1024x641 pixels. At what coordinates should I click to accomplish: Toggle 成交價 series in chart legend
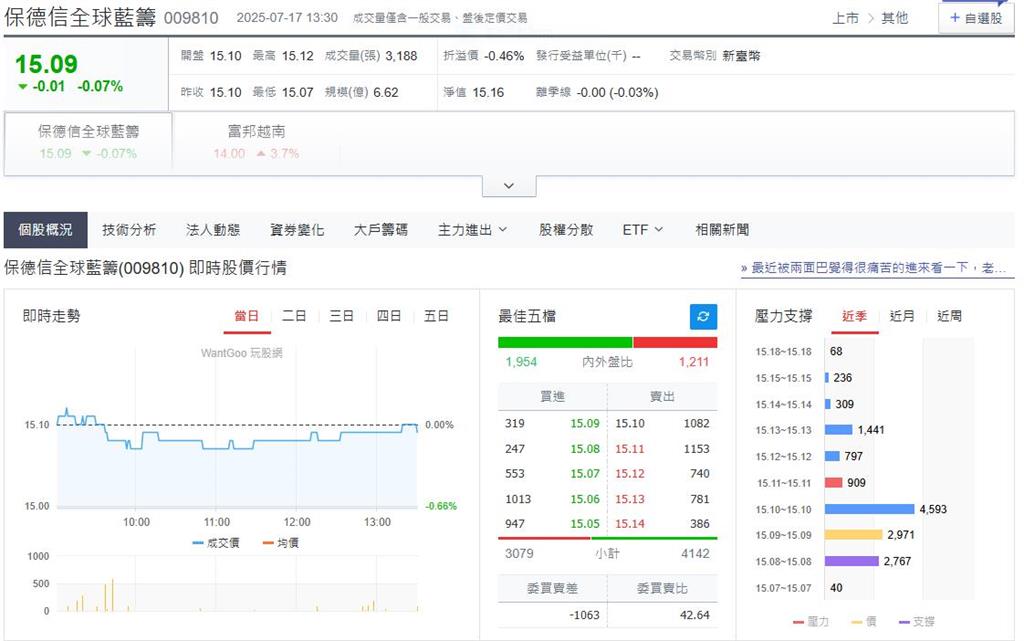(x=216, y=543)
